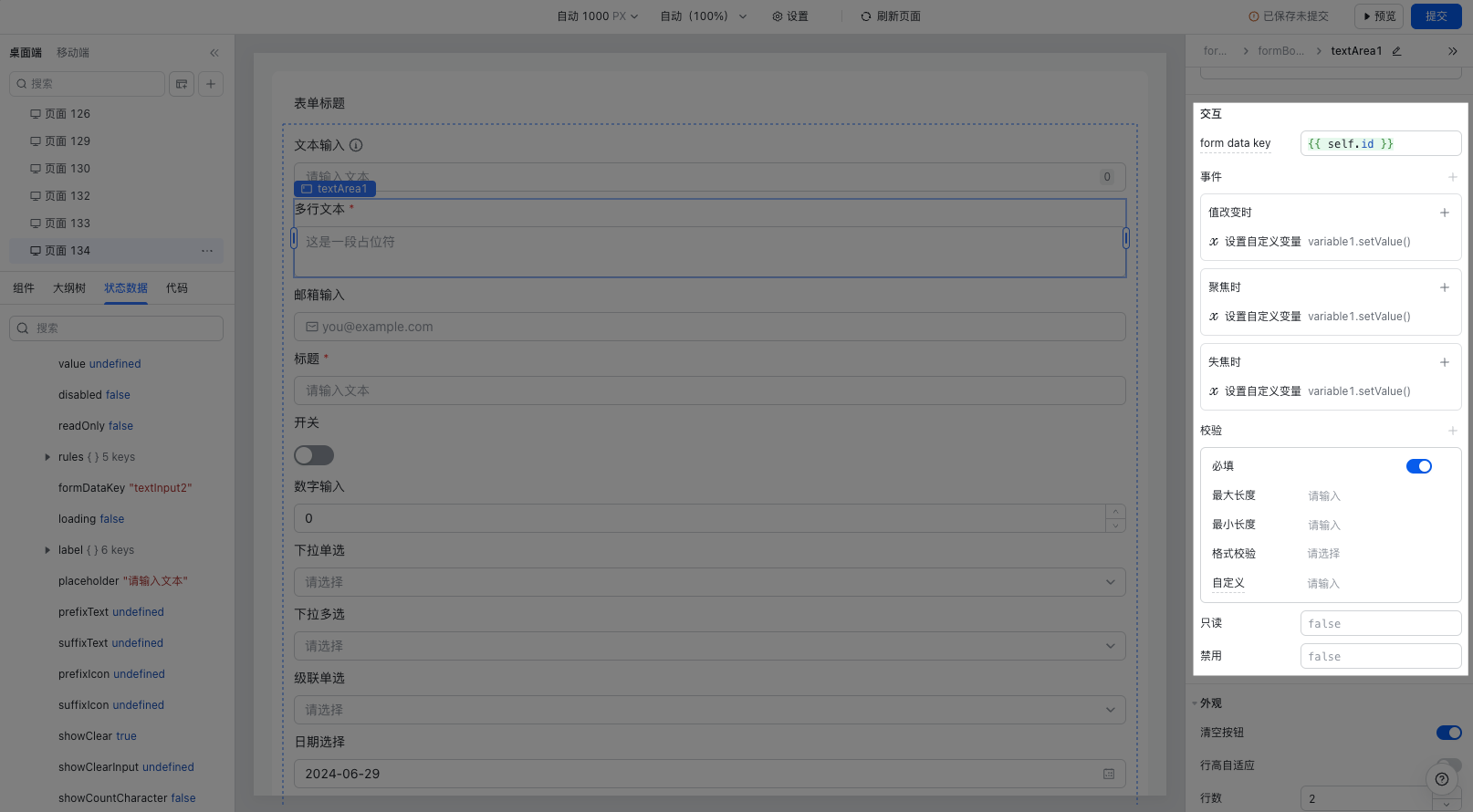1473x812 pixels.
Task: Increment the 数字输入 stepper up arrow
Action: coord(1115,512)
